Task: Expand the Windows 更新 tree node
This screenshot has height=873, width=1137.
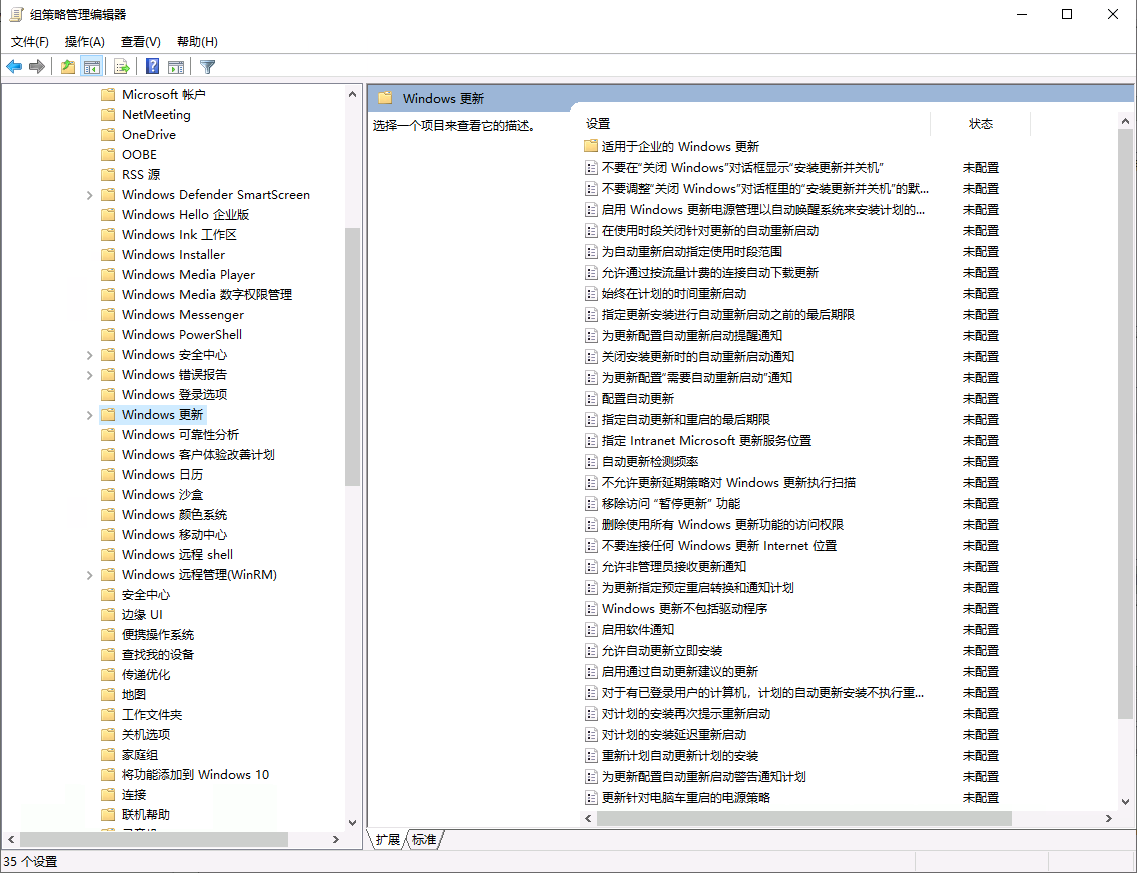Action: pos(89,415)
